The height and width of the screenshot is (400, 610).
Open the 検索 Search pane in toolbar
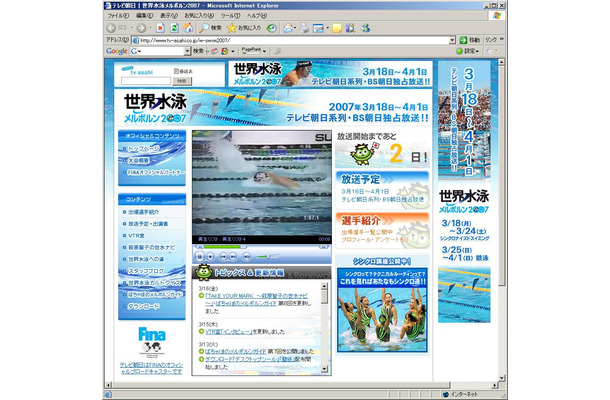pos(210,28)
